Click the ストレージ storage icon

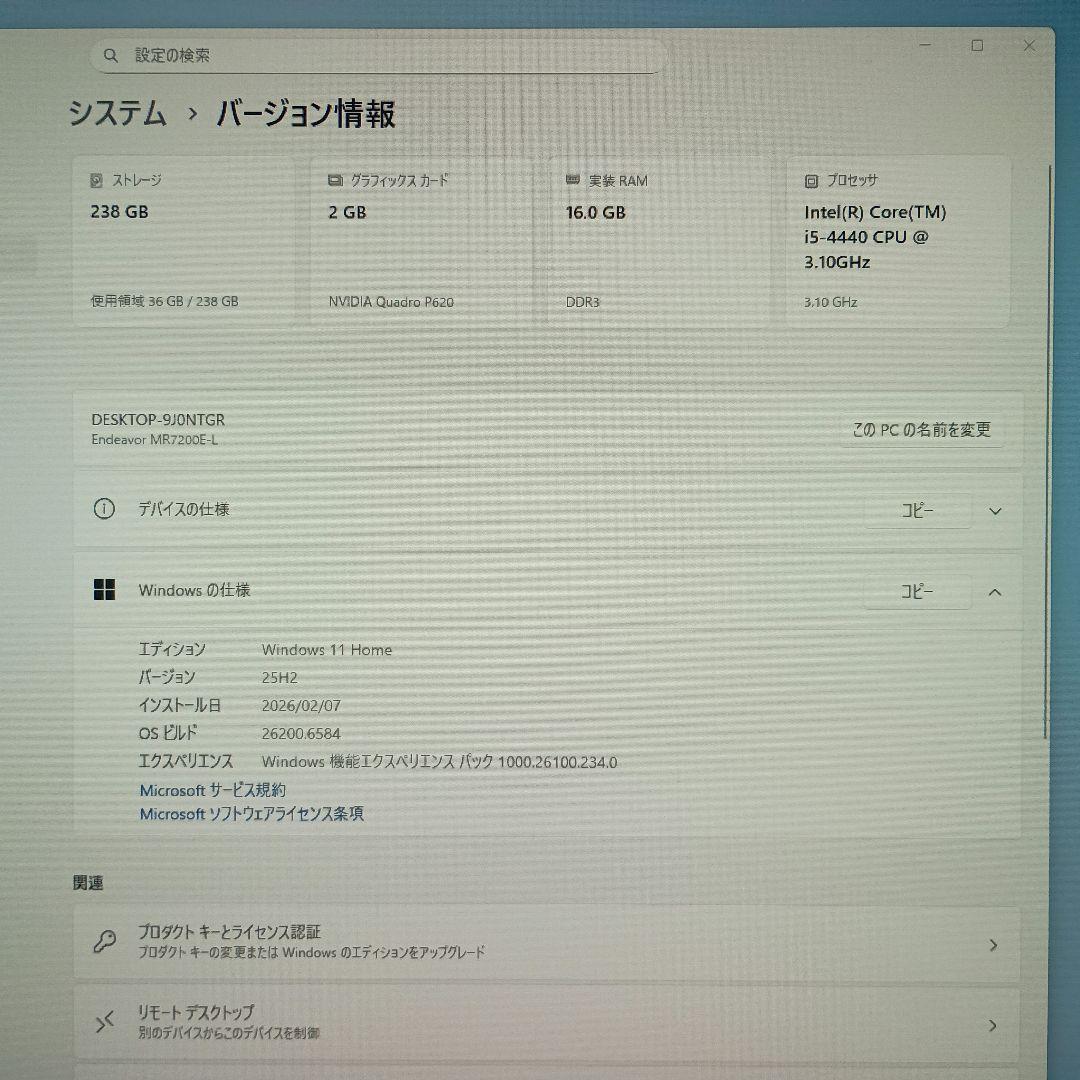click(x=95, y=180)
